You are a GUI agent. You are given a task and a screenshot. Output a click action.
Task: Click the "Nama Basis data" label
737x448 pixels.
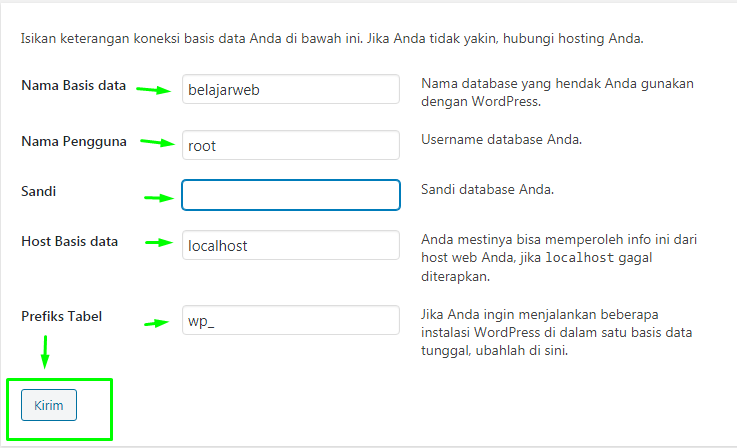(x=73, y=85)
